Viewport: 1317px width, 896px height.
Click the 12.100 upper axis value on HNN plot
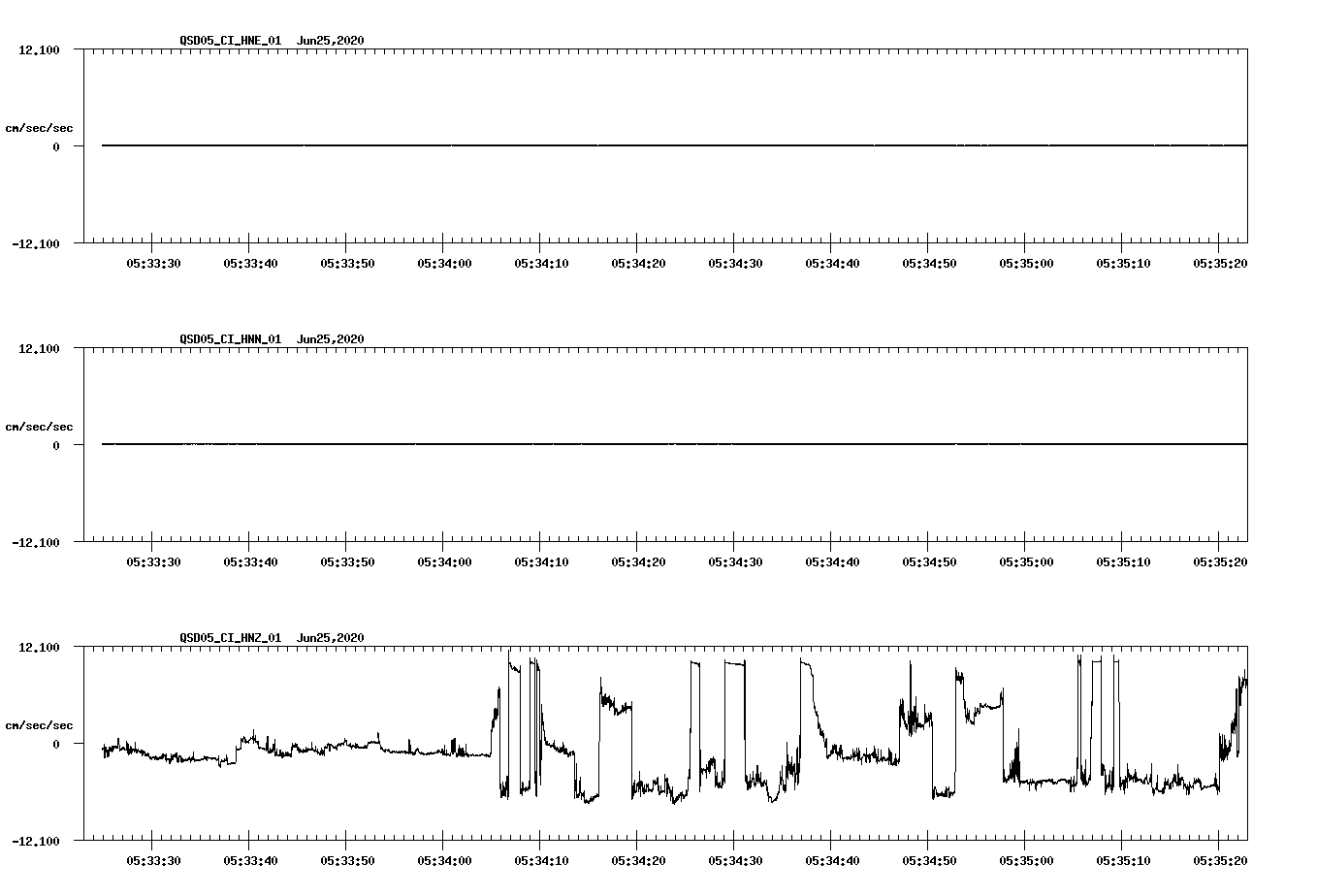[39, 349]
